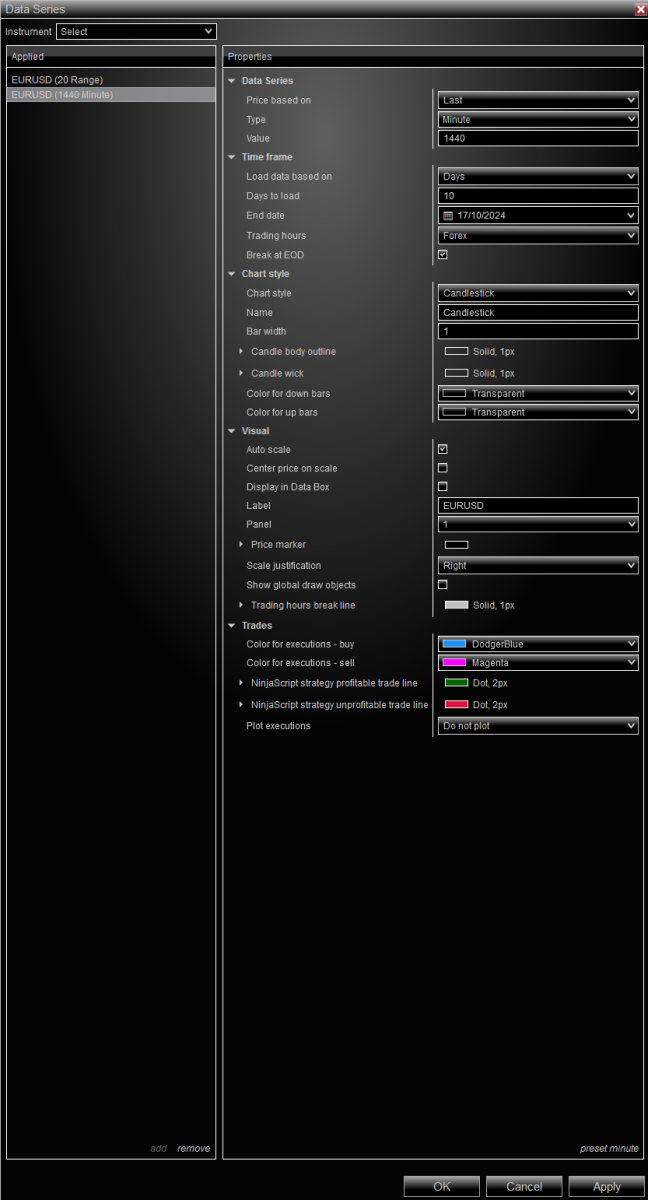The height and width of the screenshot is (1200, 648).
Task: Expand NinjaScript strategy unprofitable trade line
Action: (x=241, y=705)
